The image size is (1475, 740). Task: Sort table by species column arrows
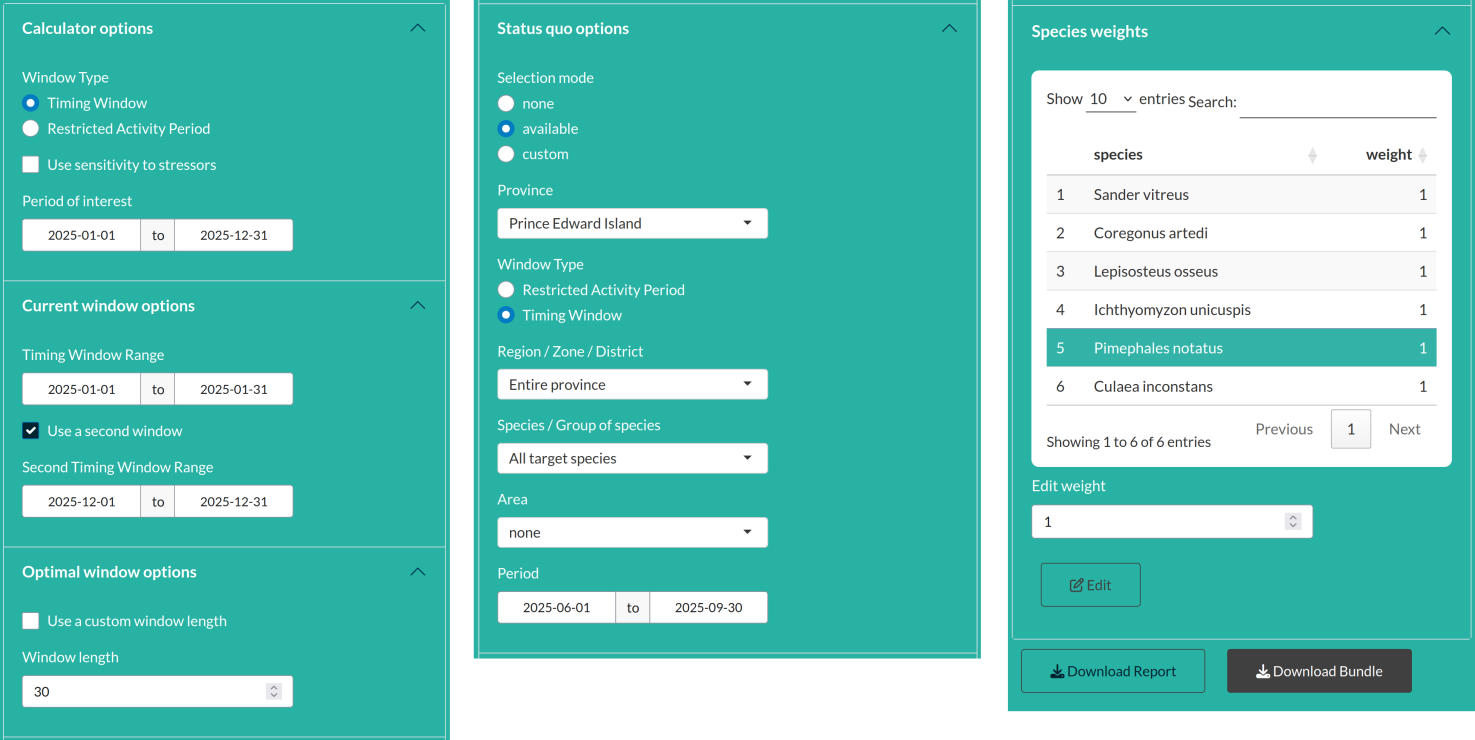coord(1313,155)
